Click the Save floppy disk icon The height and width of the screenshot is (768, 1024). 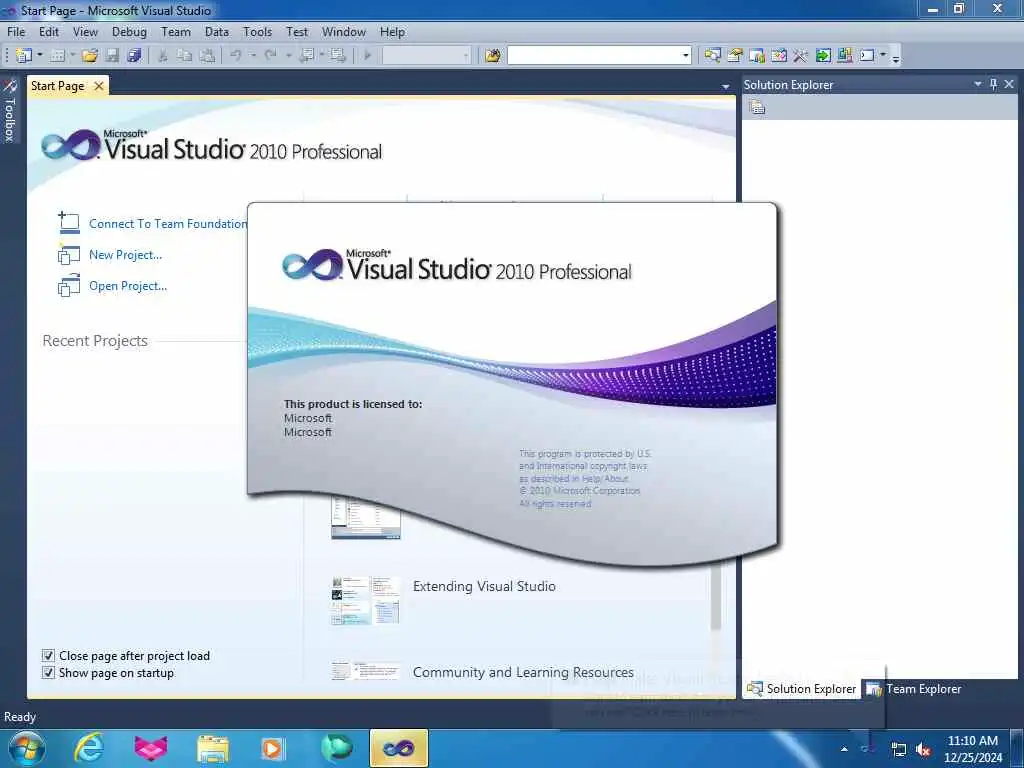click(x=112, y=56)
